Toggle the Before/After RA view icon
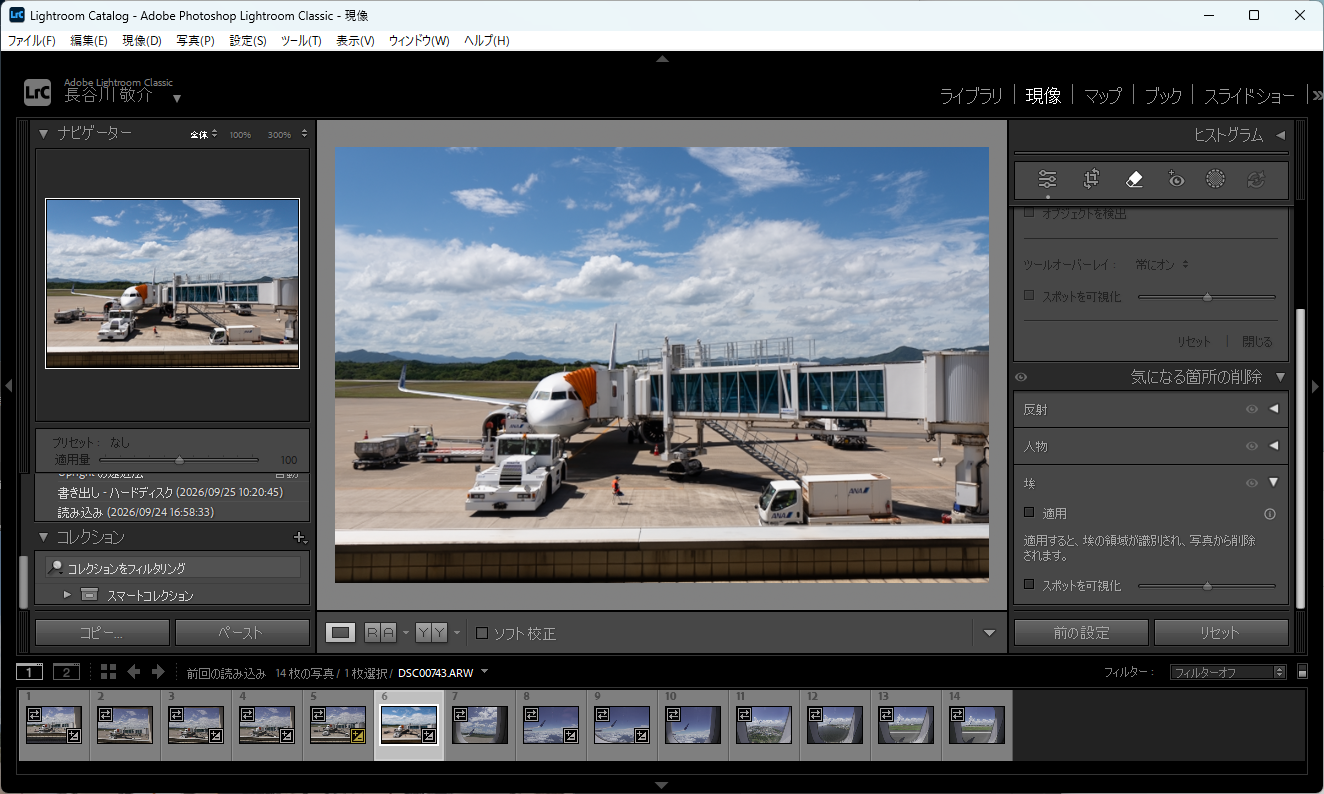1324x794 pixels. (380, 632)
